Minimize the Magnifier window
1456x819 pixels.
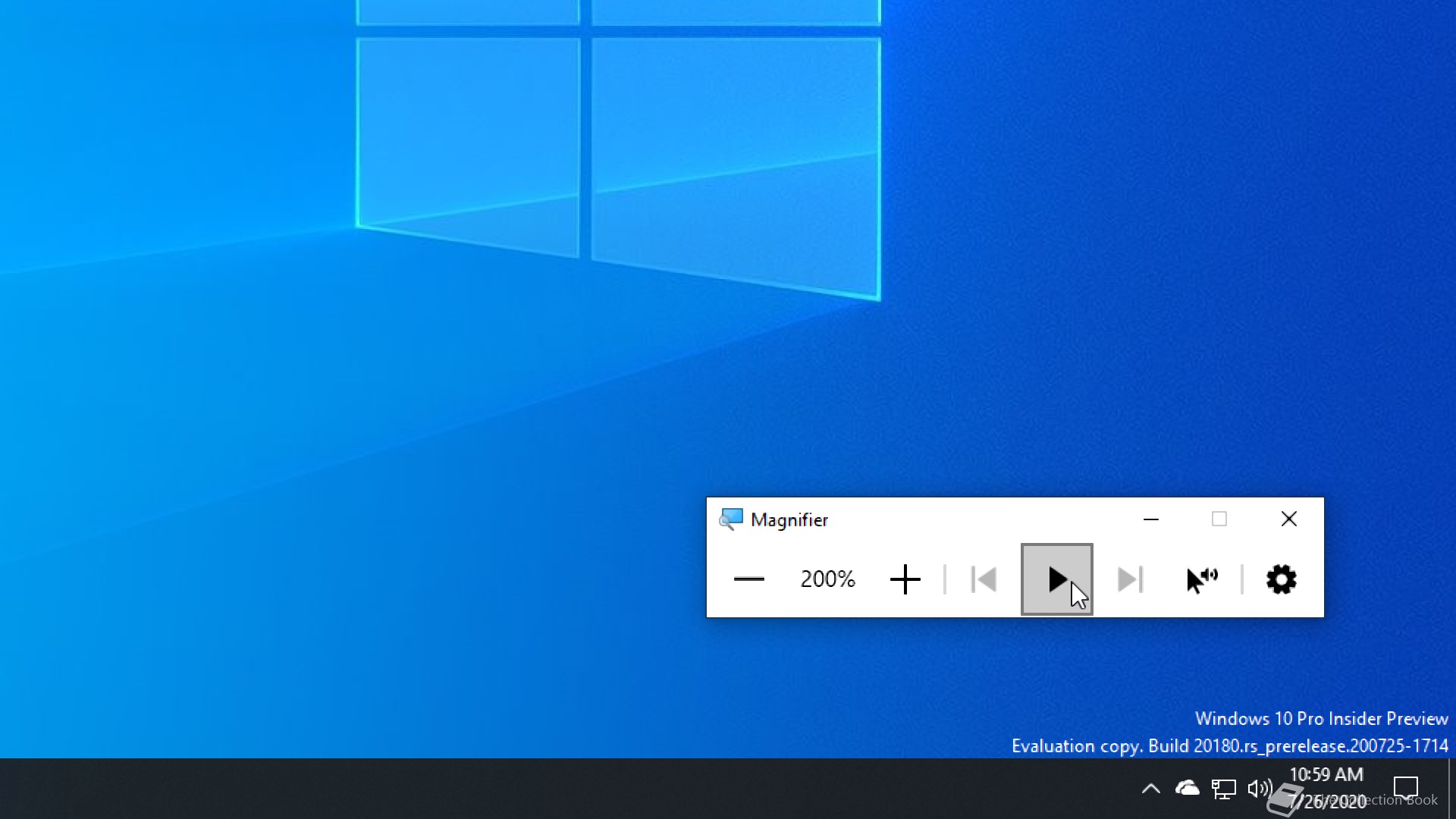(x=1150, y=519)
